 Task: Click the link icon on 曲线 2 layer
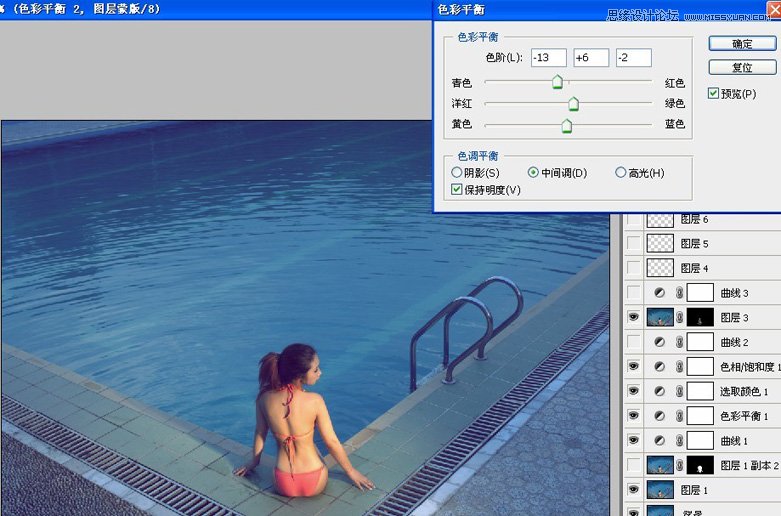click(x=679, y=342)
